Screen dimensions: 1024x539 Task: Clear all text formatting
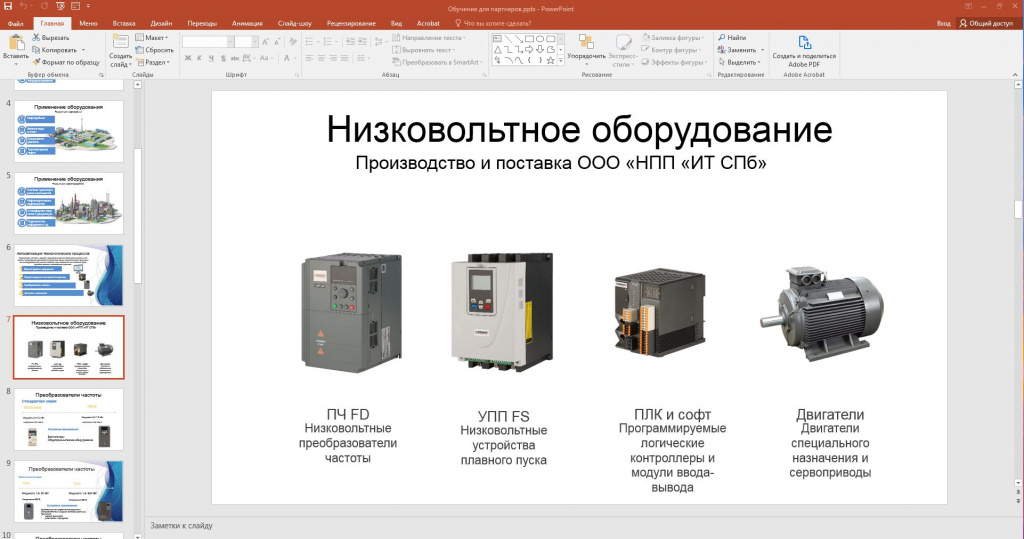click(x=293, y=42)
